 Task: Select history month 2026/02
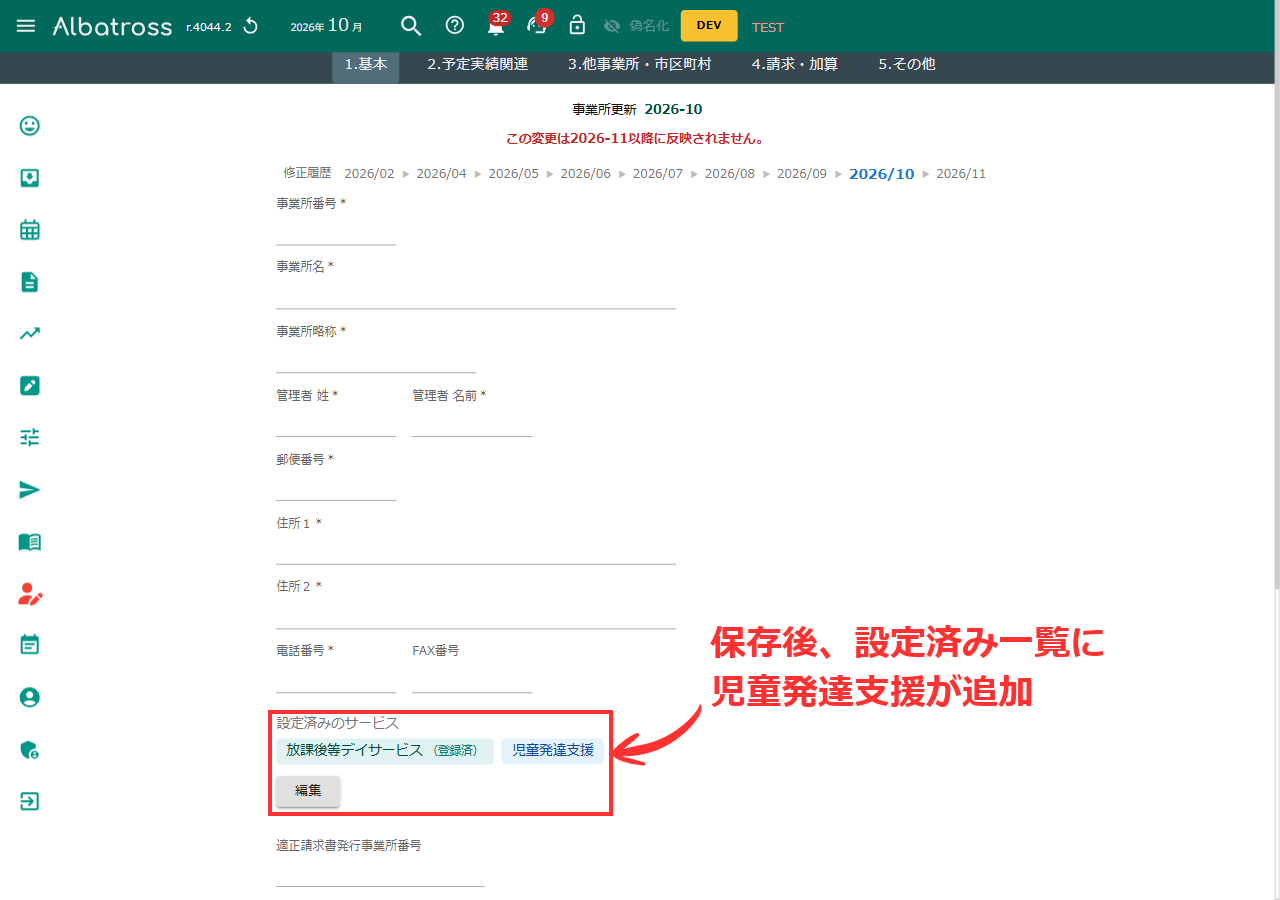pyautogui.click(x=370, y=174)
